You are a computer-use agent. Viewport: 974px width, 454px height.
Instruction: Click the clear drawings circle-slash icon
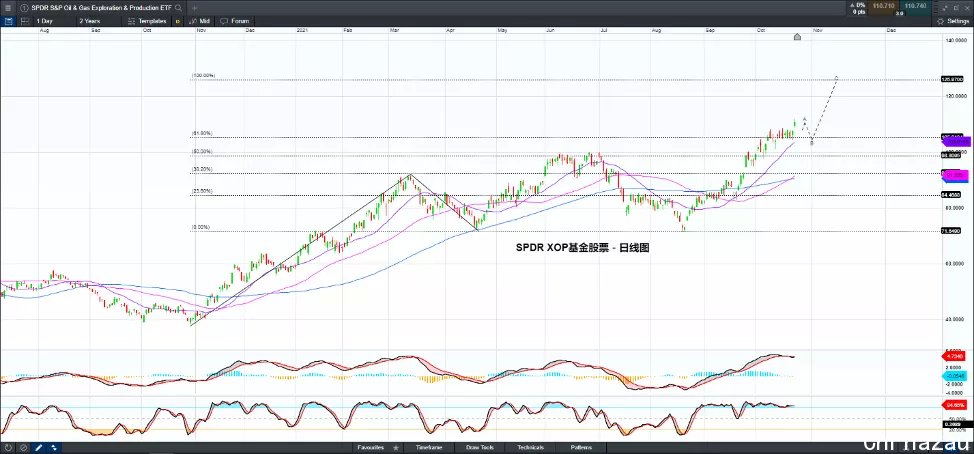[23, 447]
